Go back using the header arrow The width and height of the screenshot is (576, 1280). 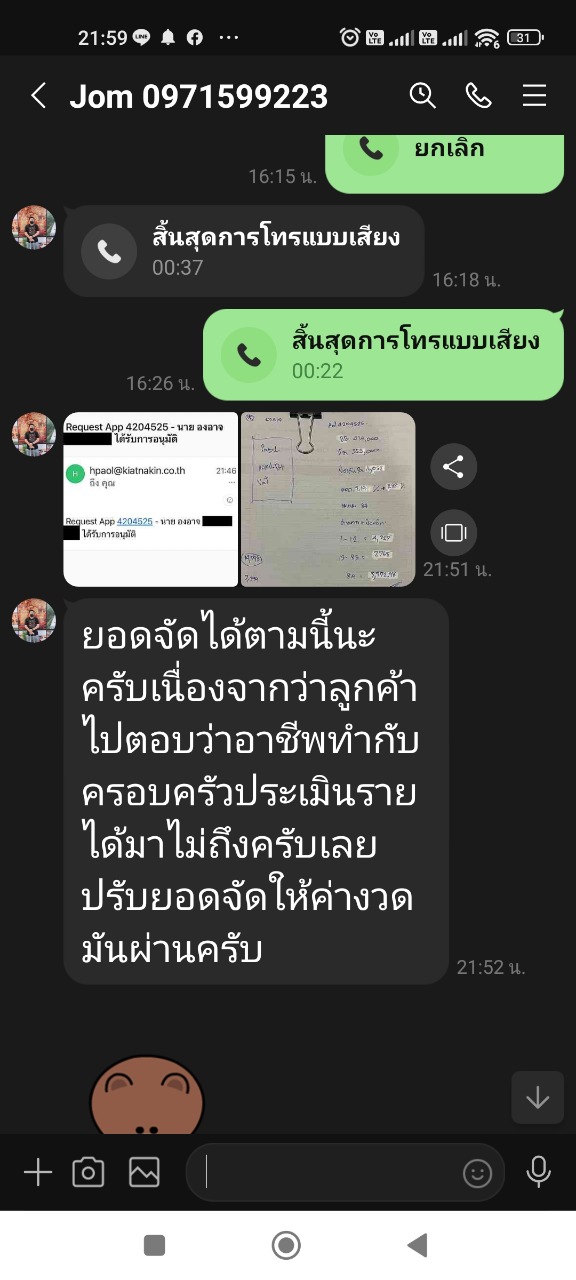(x=38, y=96)
